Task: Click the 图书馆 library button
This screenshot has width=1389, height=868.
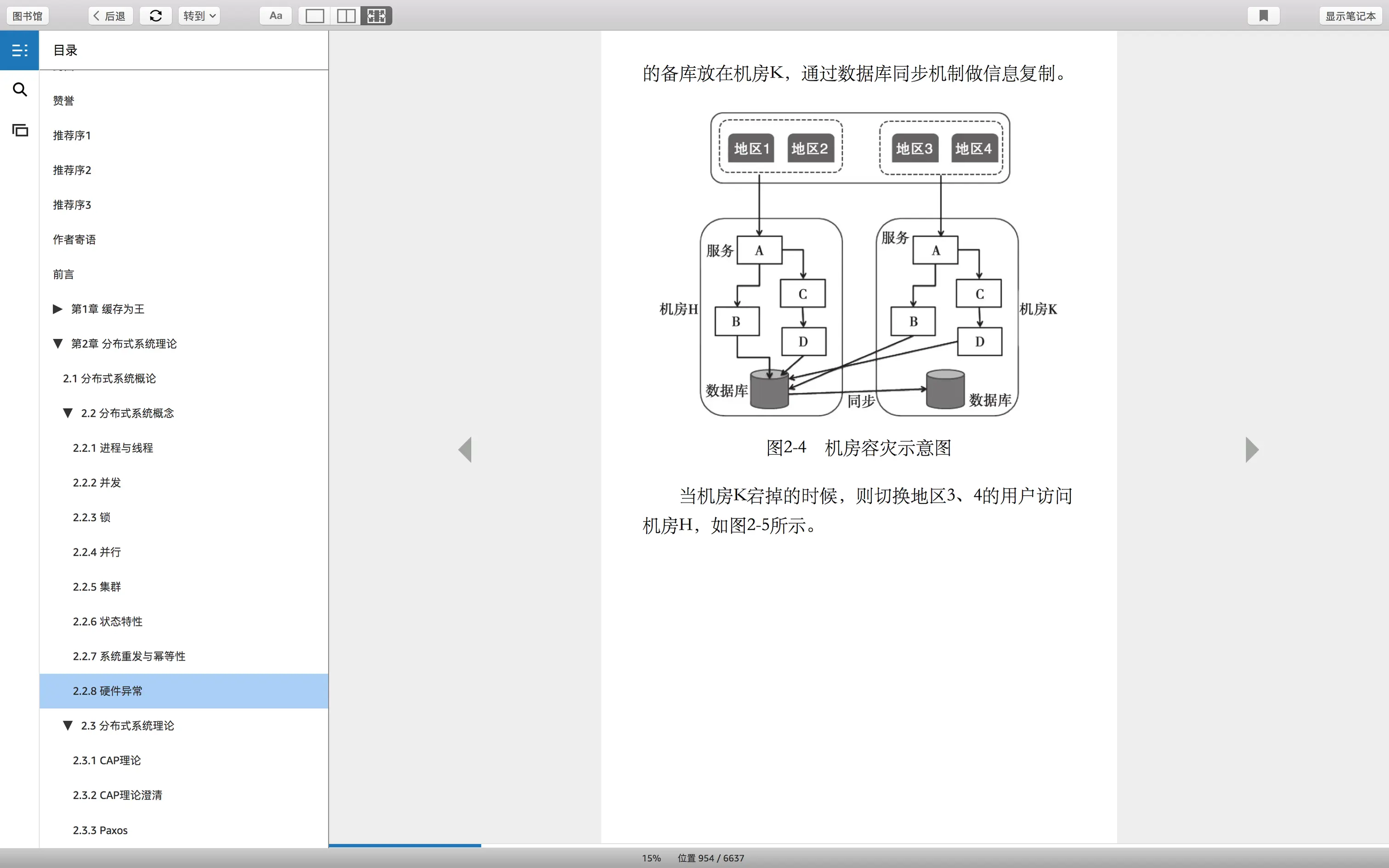Action: pos(28,16)
